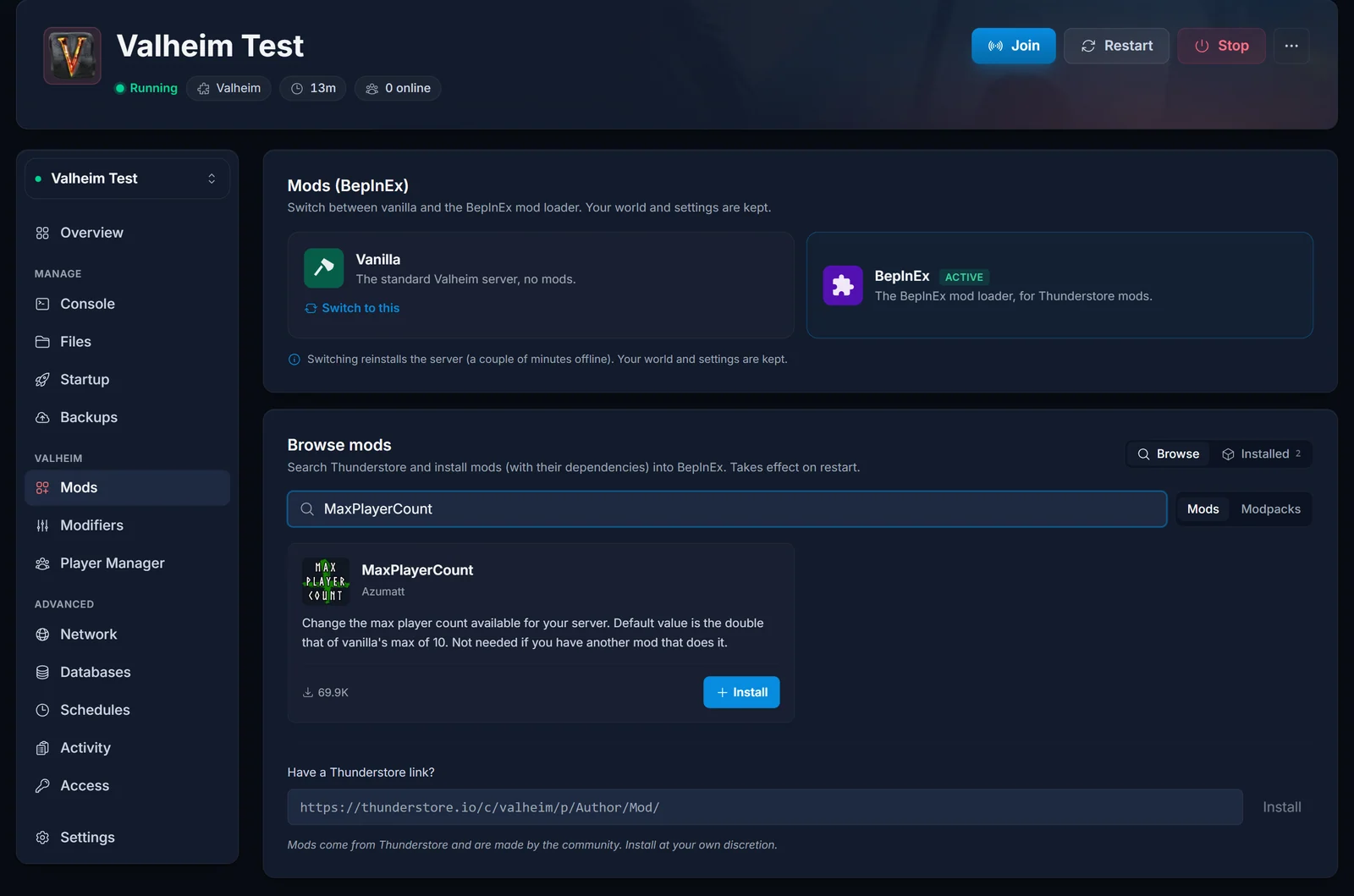The height and width of the screenshot is (896, 1354).
Task: Stop the server
Action: [1221, 46]
